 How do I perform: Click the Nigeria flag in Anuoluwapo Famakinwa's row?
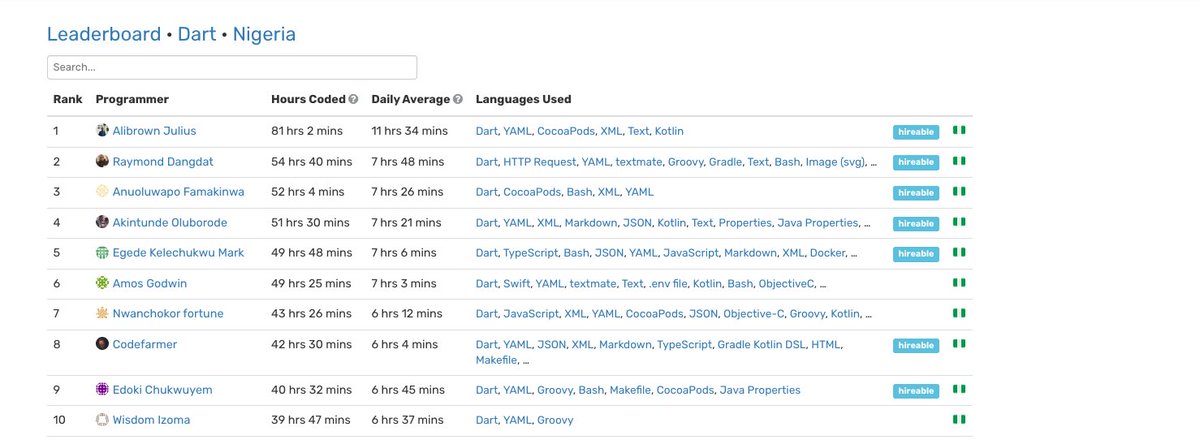(959, 191)
